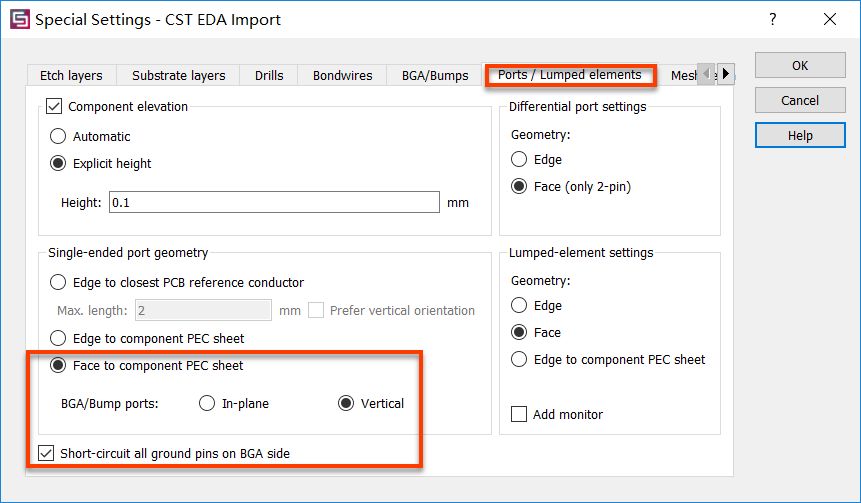Select single-ended Edge to component PEC sheet
Screen dimensions: 861x503
pos(58,338)
